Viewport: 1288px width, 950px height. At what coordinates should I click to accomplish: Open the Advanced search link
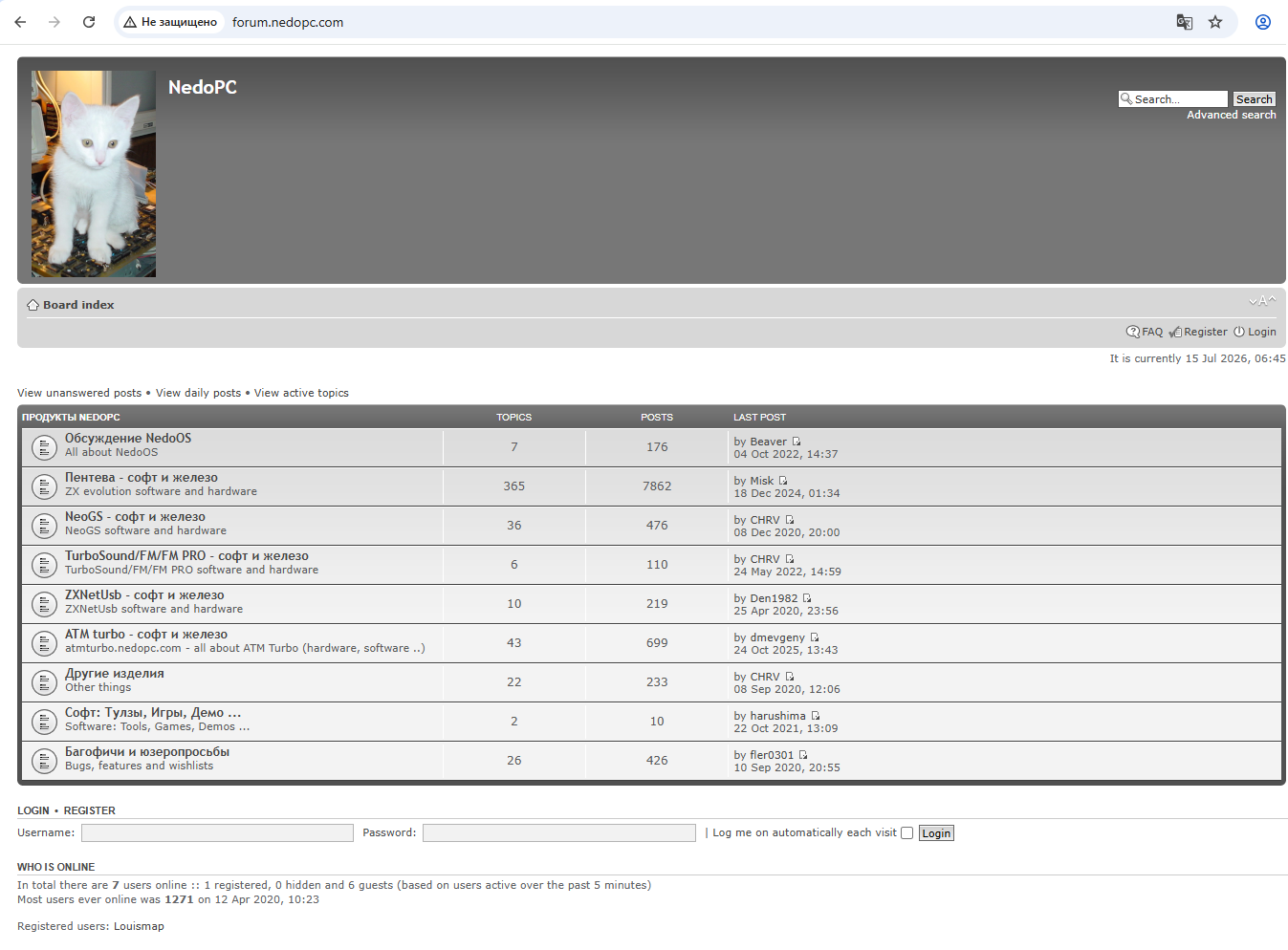(1232, 115)
